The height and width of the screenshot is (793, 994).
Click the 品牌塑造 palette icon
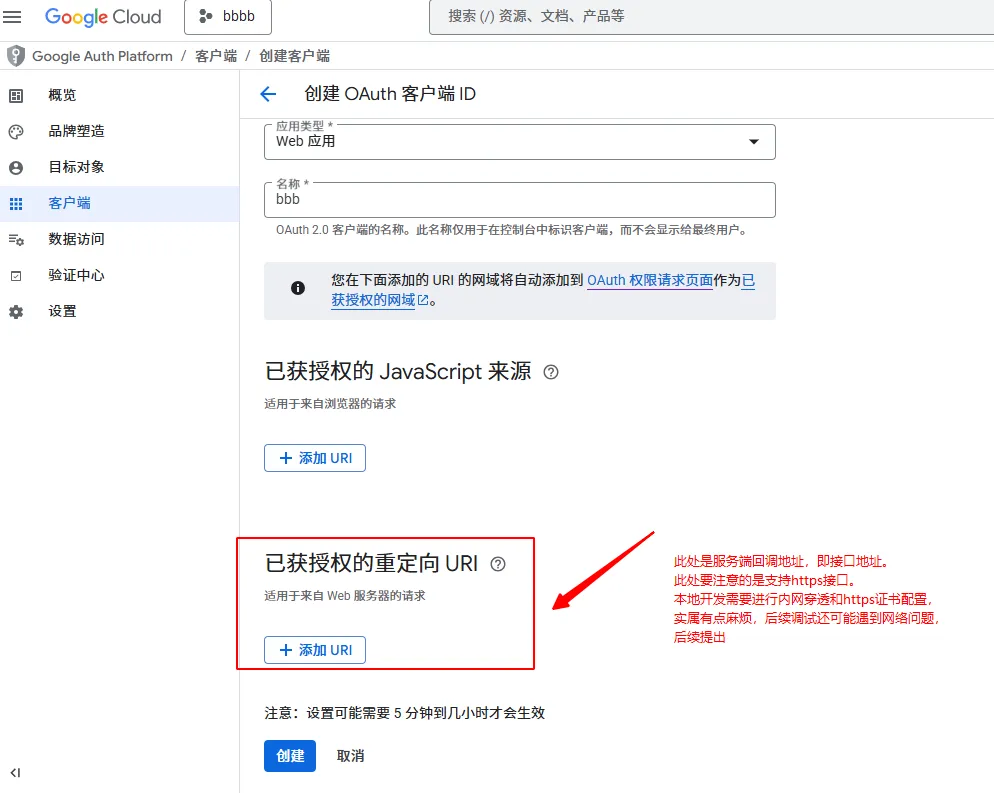point(16,131)
